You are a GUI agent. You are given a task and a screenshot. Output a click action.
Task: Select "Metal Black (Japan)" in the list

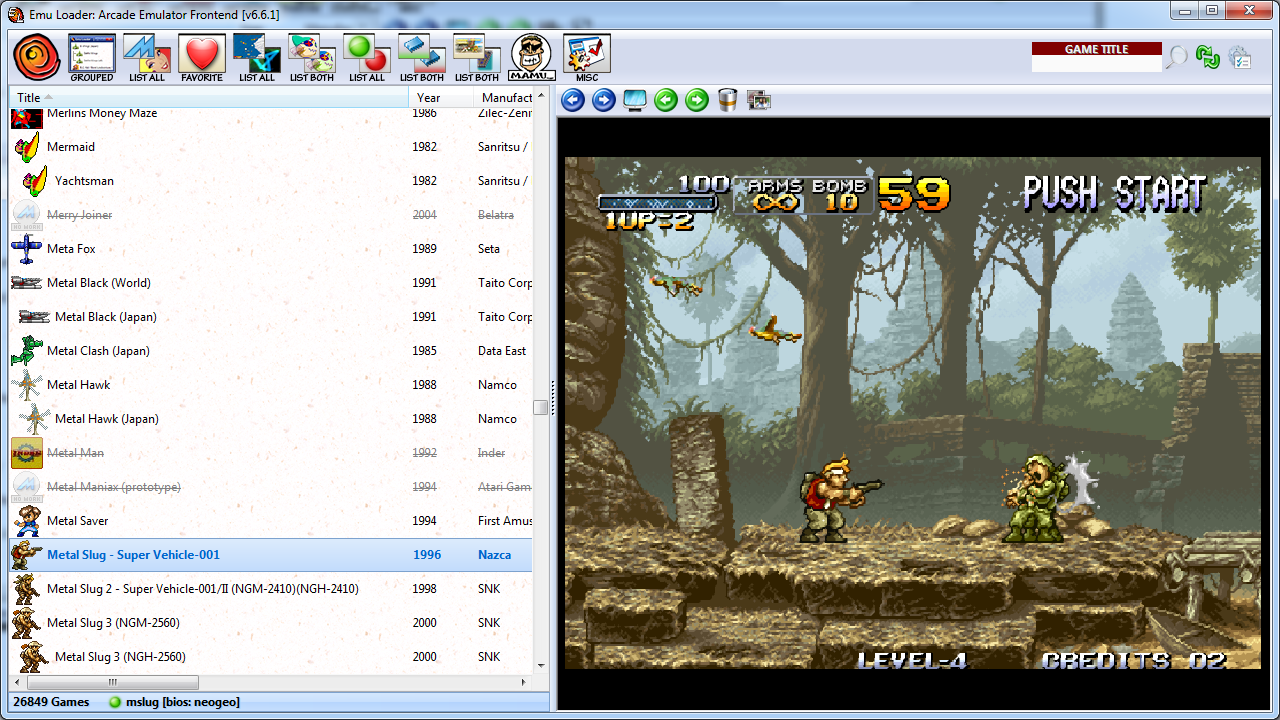[271, 317]
